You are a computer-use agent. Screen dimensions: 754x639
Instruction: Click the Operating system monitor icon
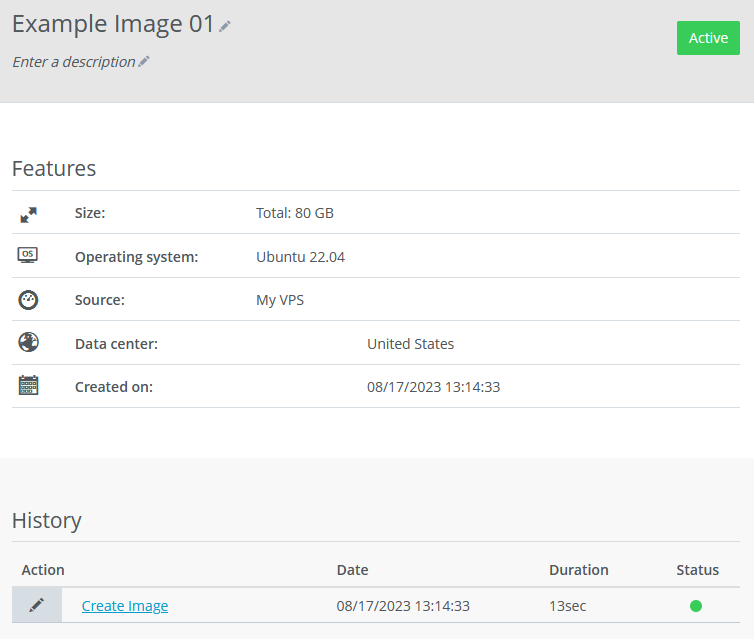(x=28, y=256)
